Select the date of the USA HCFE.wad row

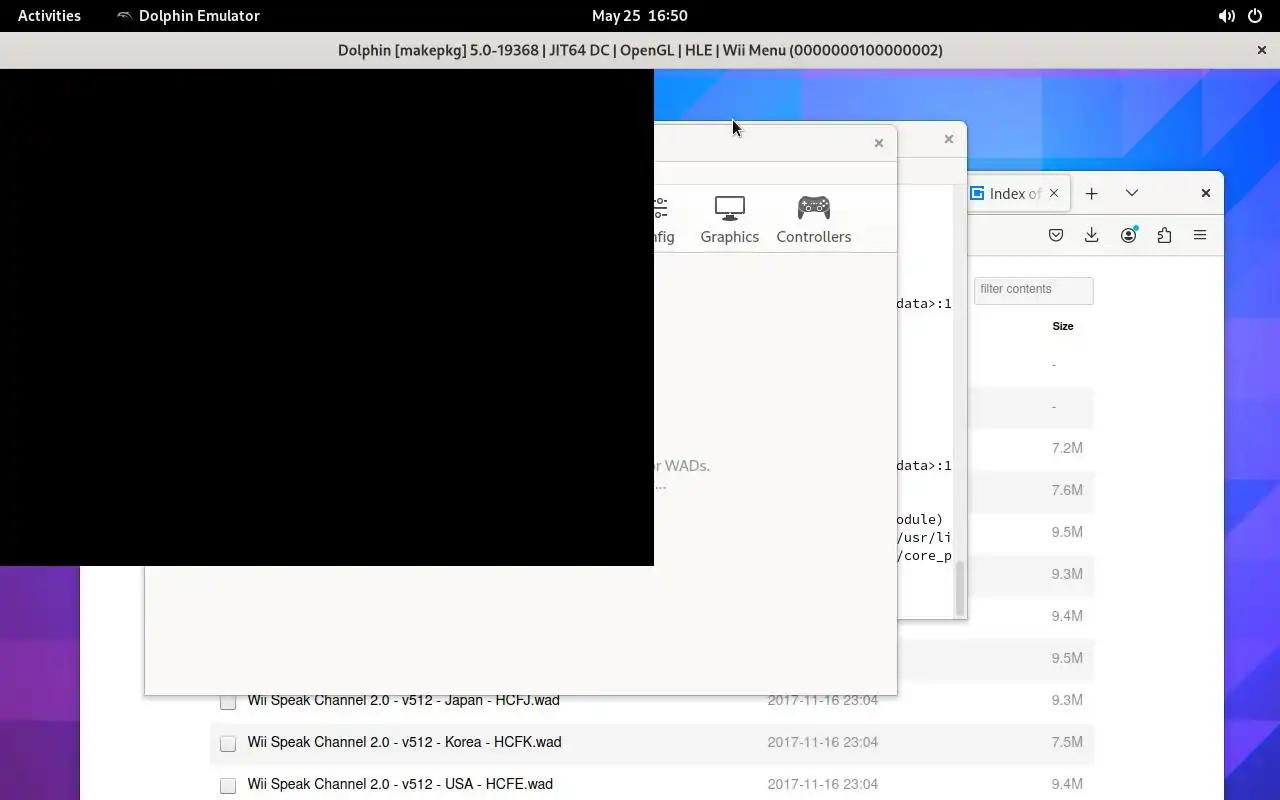823,784
